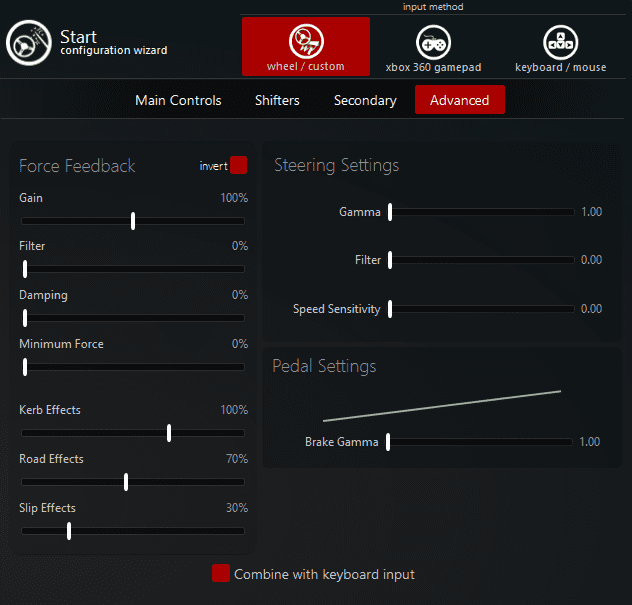Image resolution: width=632 pixels, height=605 pixels.
Task: Select the xbox 360 gamepad icon
Action: pyautogui.click(x=433, y=42)
